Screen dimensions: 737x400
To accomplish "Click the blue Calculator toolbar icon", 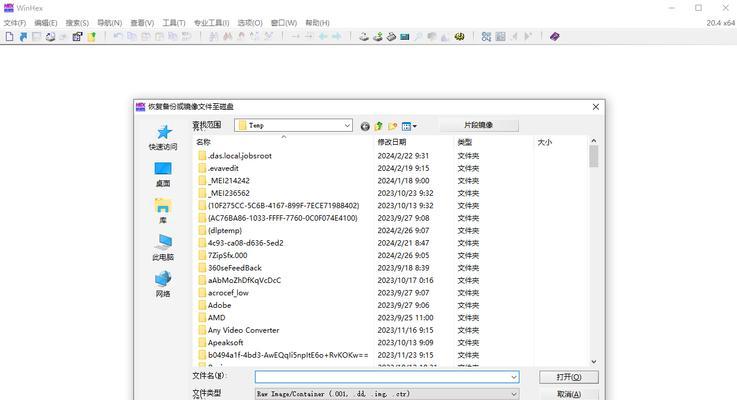I will click(405, 37).
